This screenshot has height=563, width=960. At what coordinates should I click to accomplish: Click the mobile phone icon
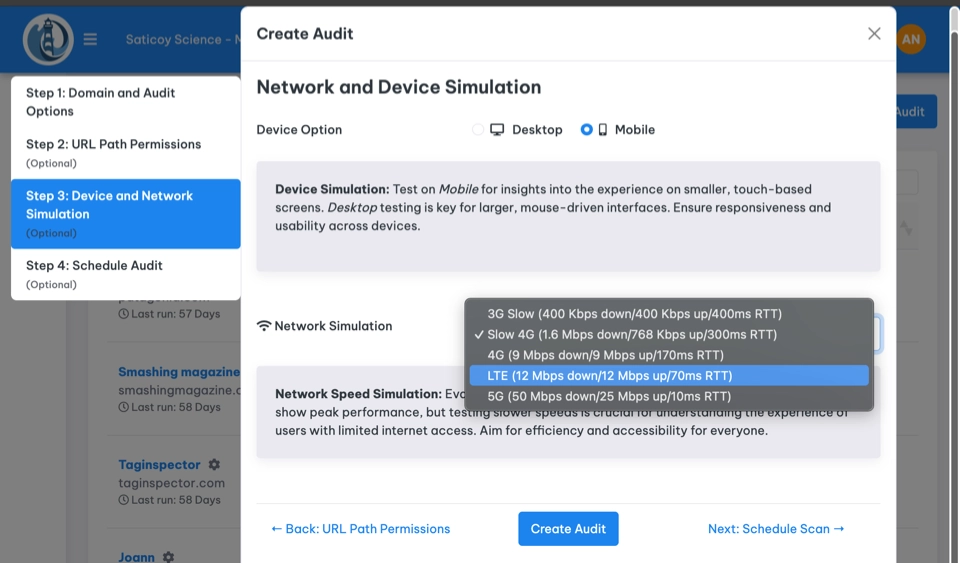point(603,130)
